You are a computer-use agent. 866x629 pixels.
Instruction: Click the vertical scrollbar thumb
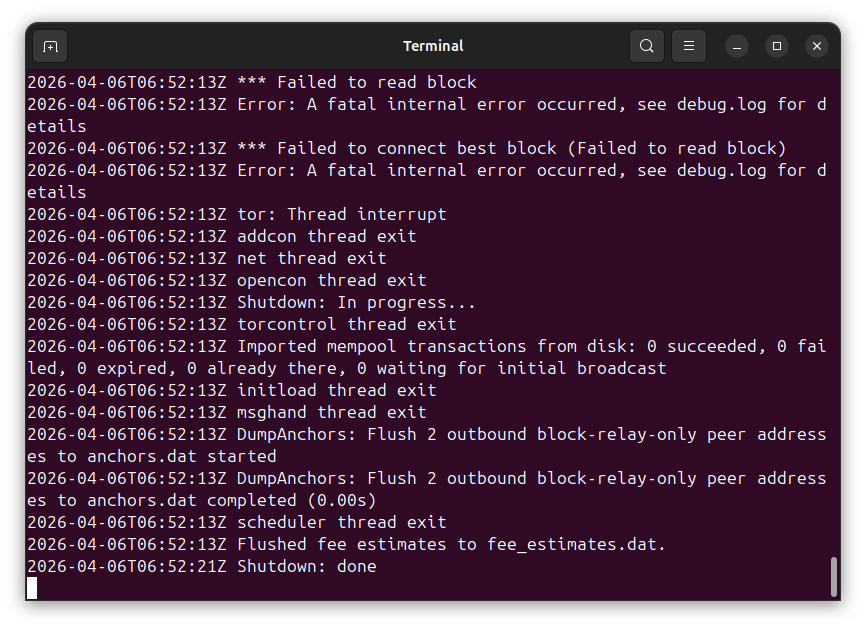tap(833, 577)
